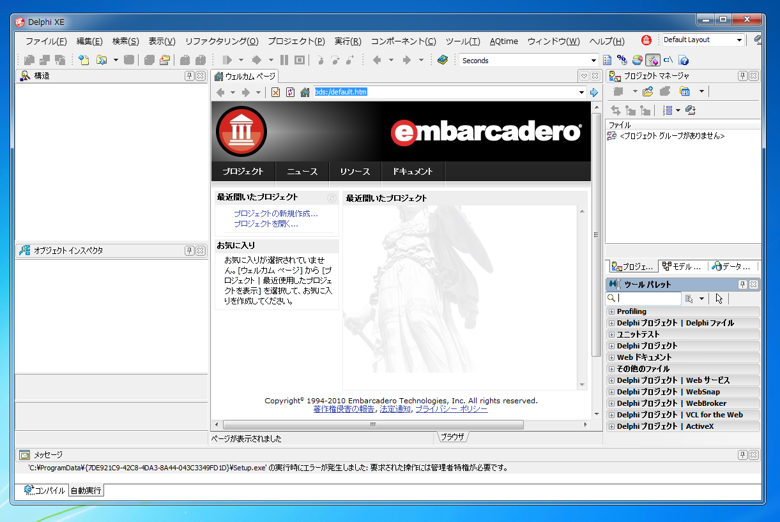Open the ファイル(F) menu
The image size is (780, 522).
(46, 41)
